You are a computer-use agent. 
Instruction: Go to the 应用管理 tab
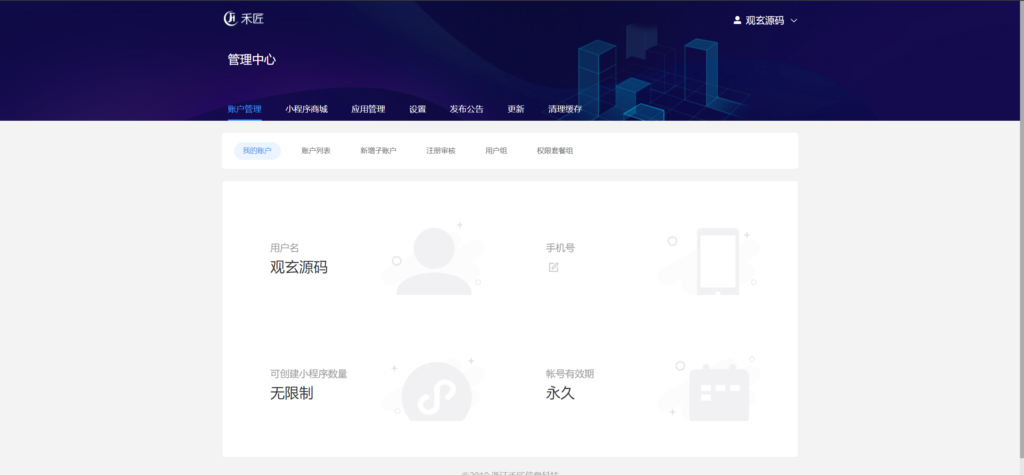[368, 109]
